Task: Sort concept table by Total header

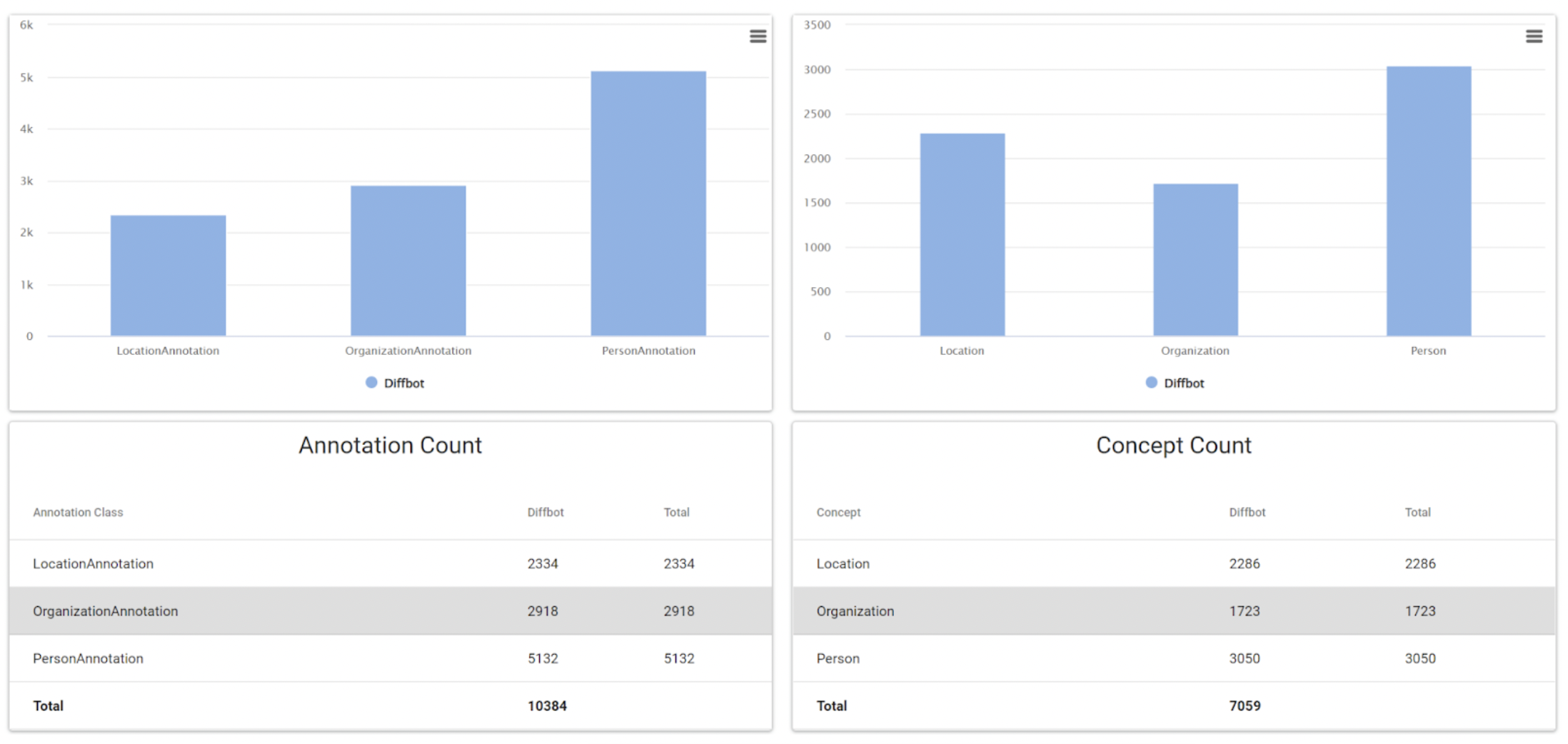Action: click(1417, 513)
